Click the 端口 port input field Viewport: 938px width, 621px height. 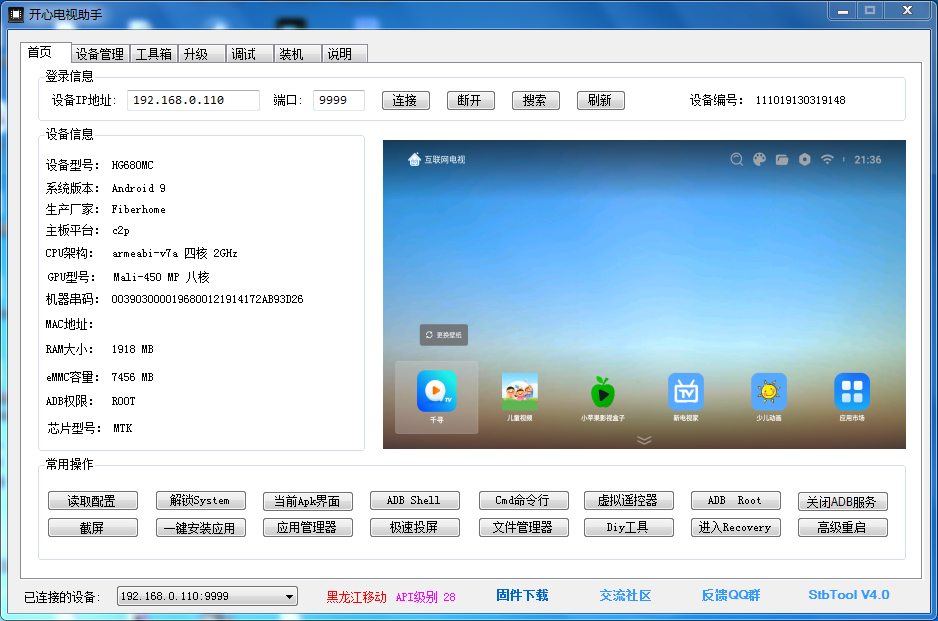point(339,101)
